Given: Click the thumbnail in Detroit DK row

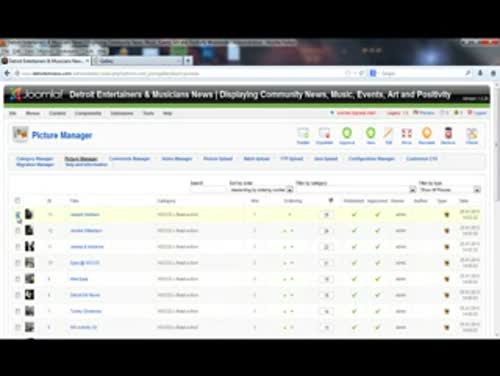Looking at the screenshot, I should coord(29,295).
